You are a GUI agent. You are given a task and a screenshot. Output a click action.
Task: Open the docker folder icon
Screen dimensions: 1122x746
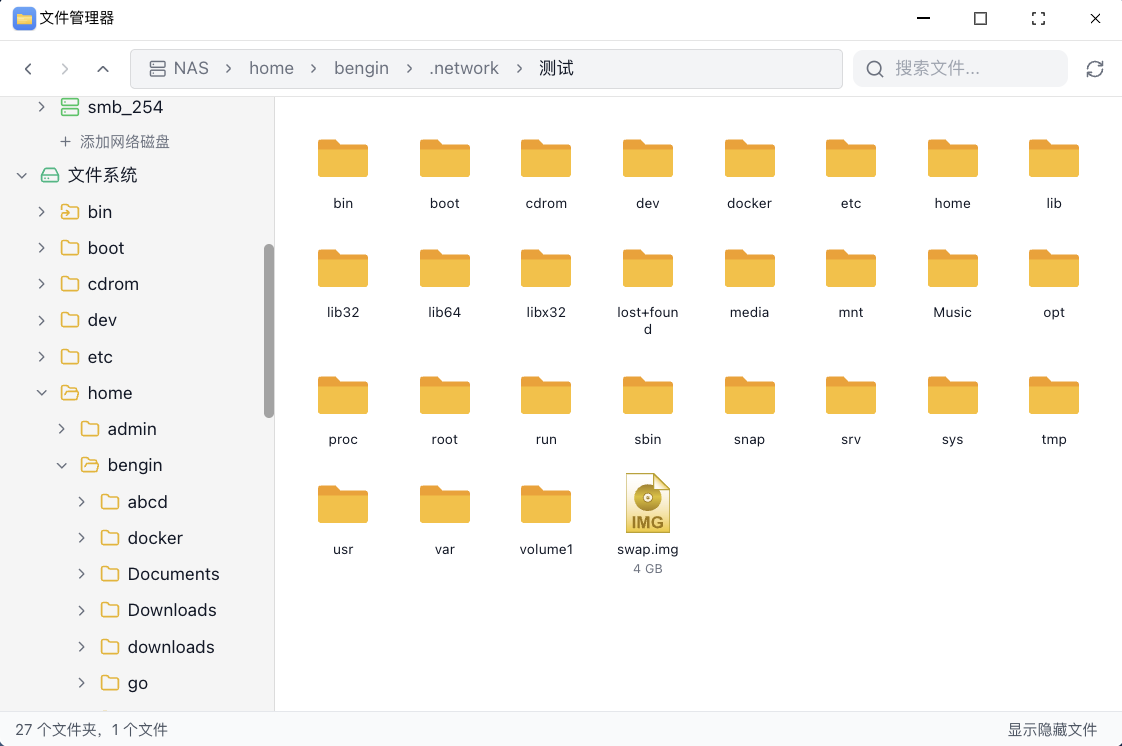749,158
